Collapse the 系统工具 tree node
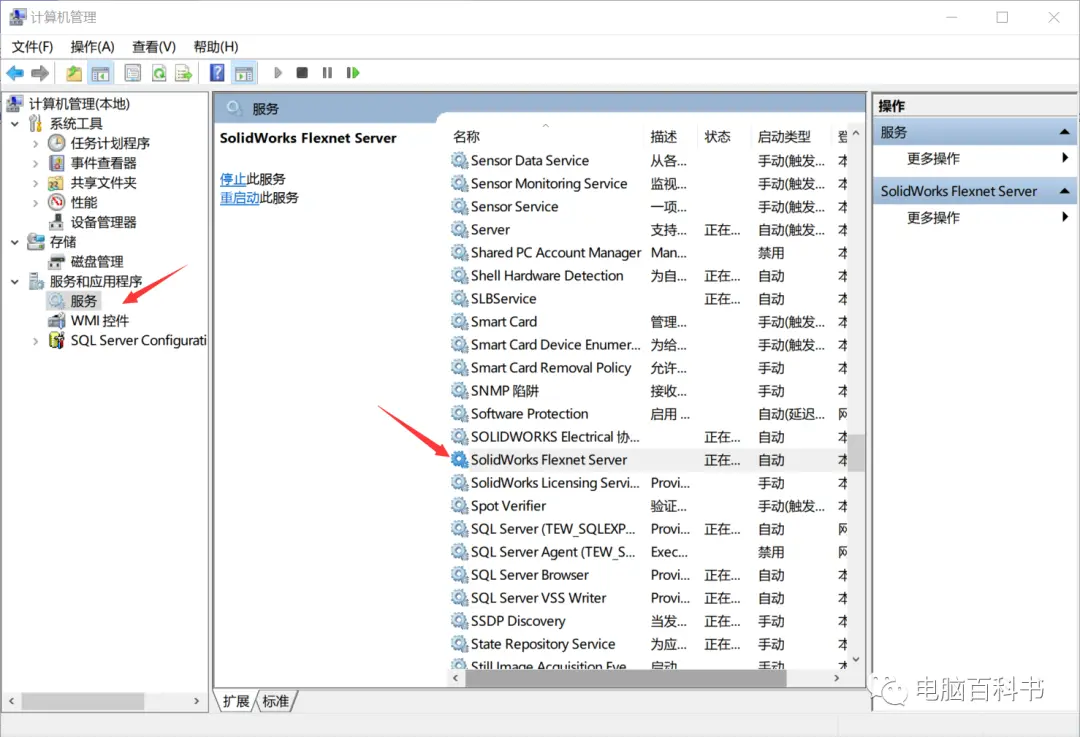1080x737 pixels. click(x=14, y=124)
